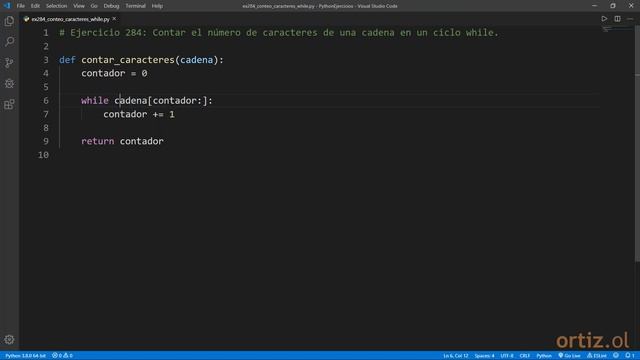Image resolution: width=640 pixels, height=360 pixels.
Task: Open the Search view in activity bar
Action: 9,41
